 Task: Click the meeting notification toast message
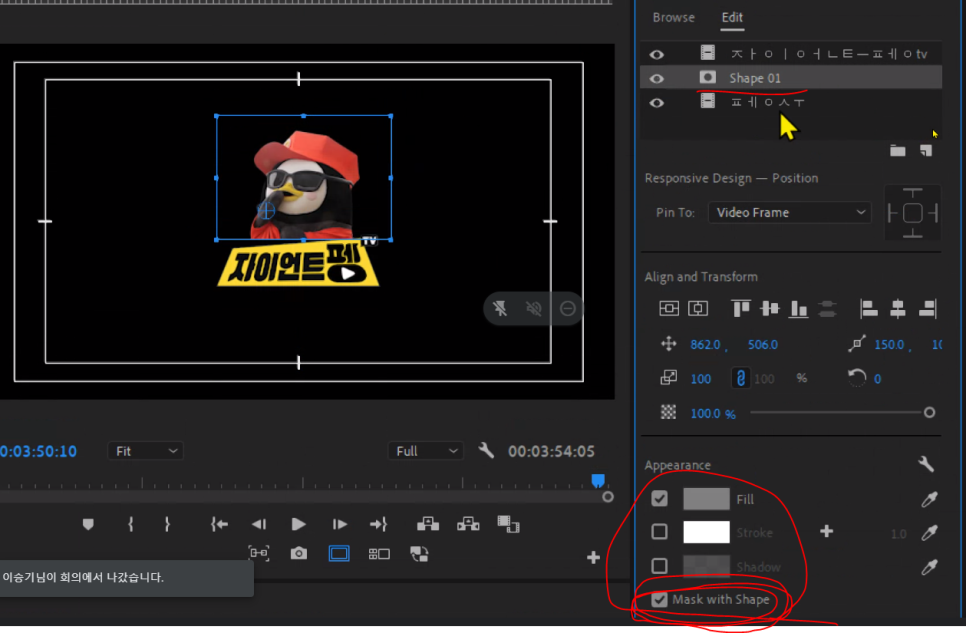pyautogui.click(x=126, y=578)
